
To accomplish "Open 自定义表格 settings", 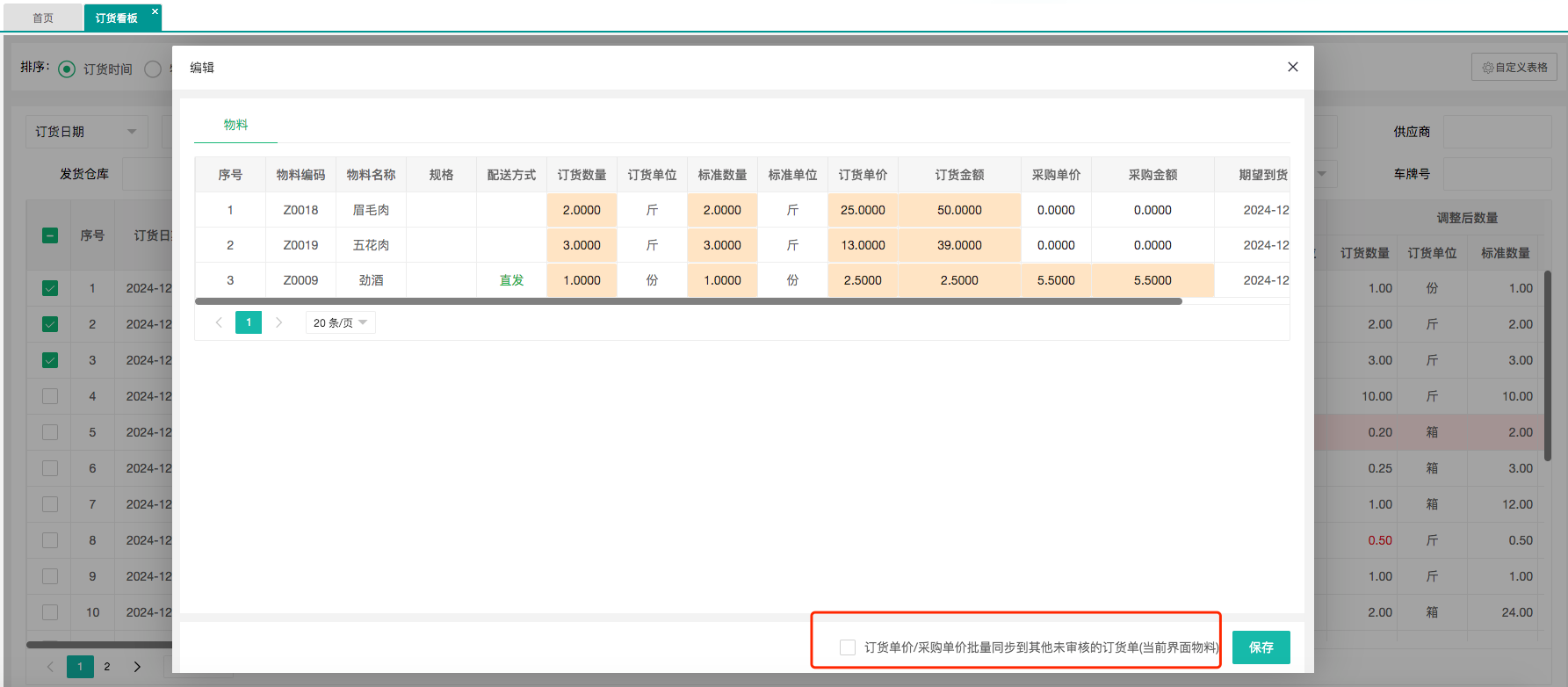I will point(1514,68).
